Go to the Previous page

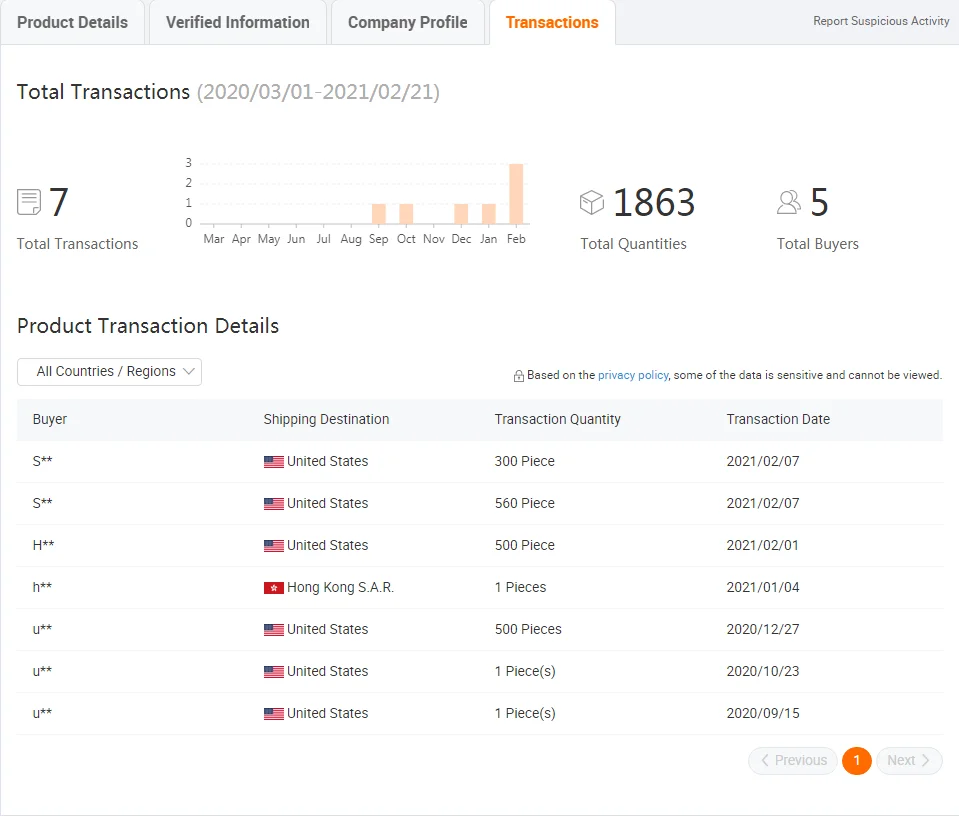(793, 761)
